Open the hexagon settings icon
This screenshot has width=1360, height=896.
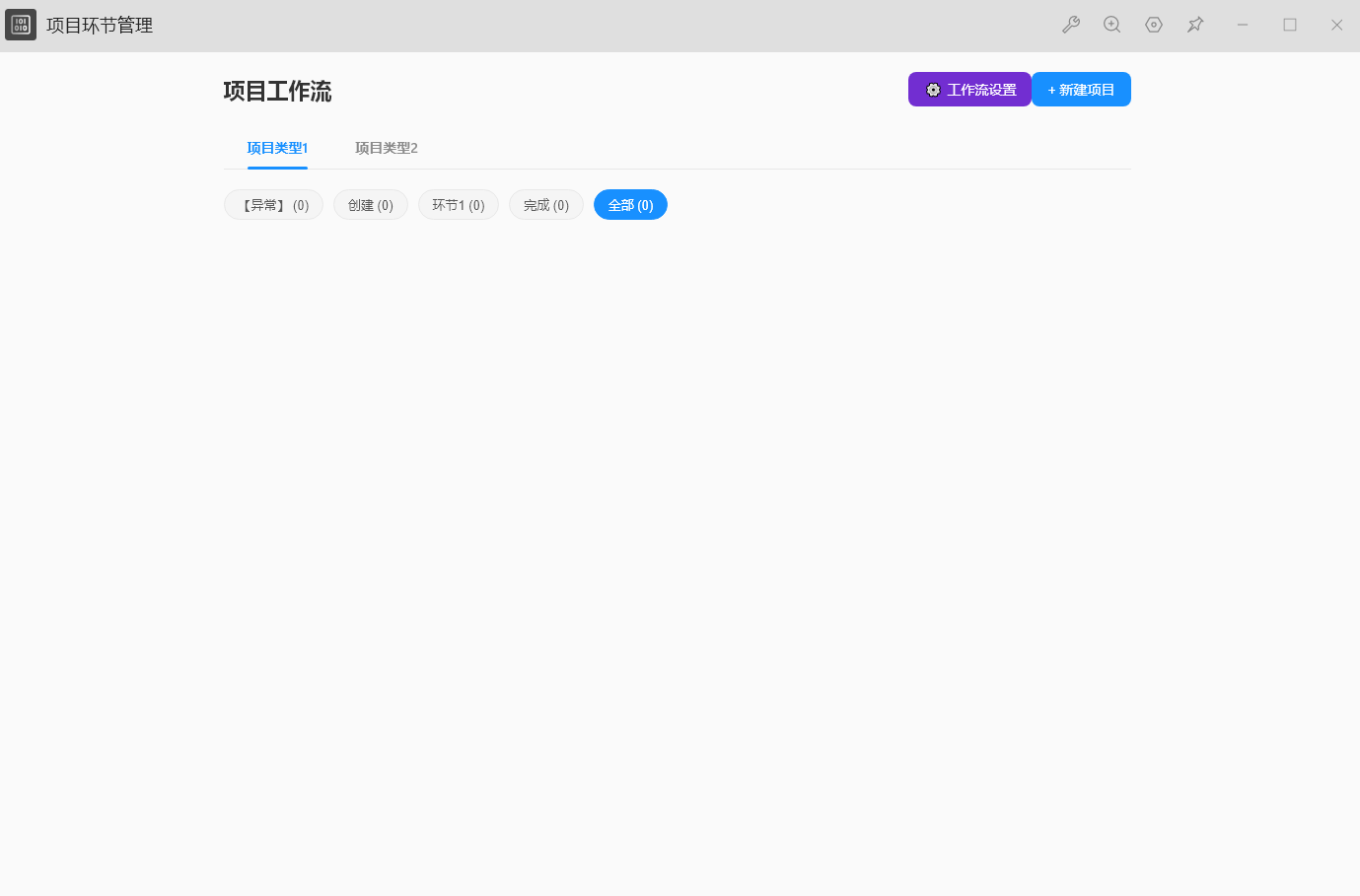[1154, 25]
